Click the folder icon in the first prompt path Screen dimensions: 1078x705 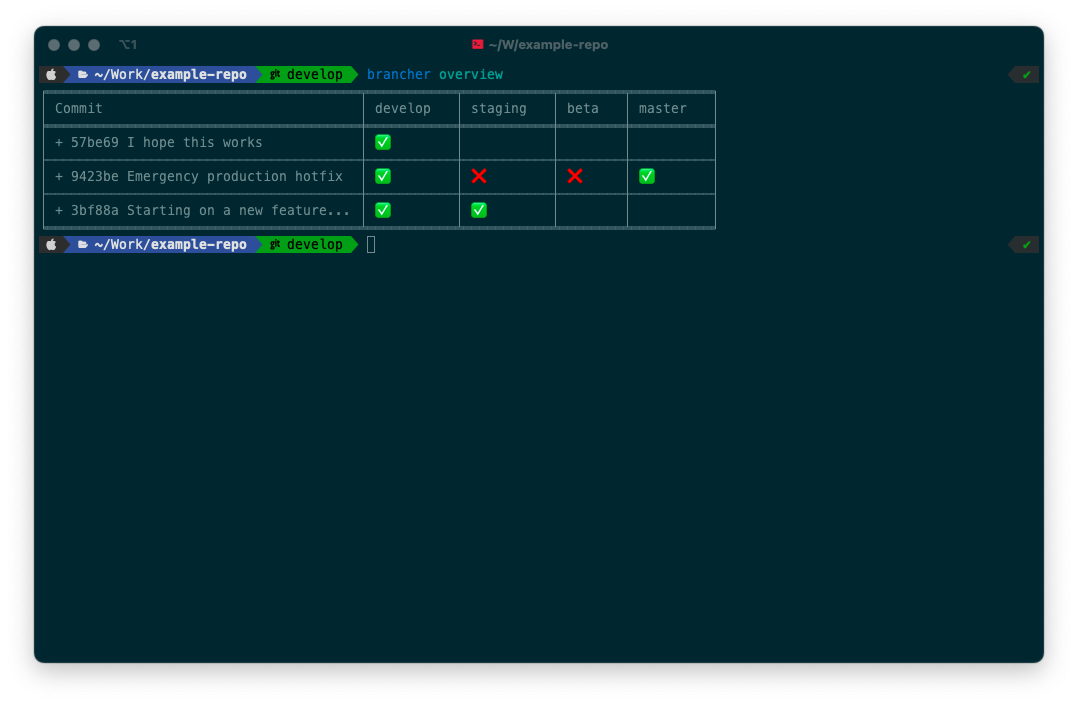coord(82,74)
